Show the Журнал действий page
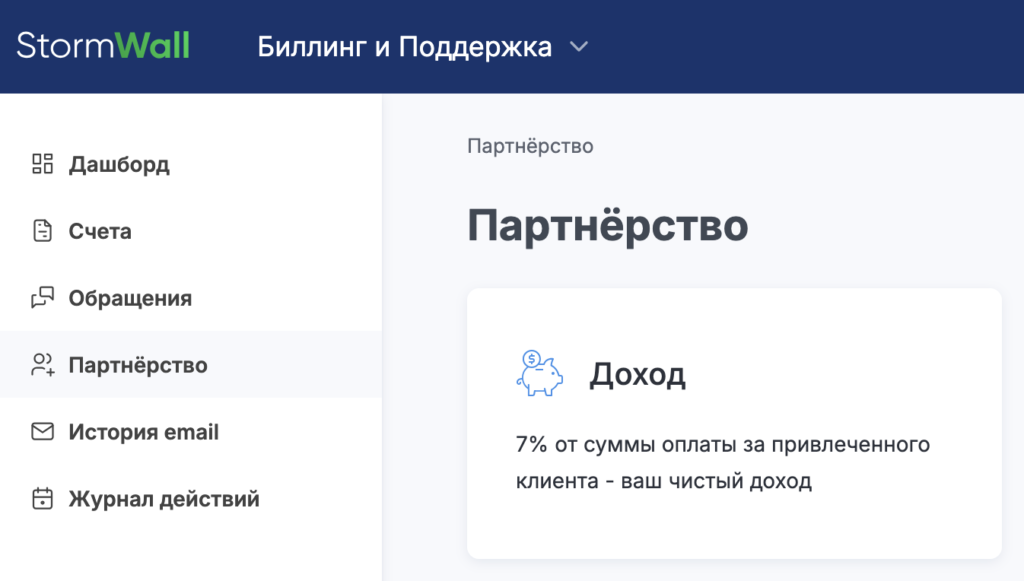 [x=164, y=499]
